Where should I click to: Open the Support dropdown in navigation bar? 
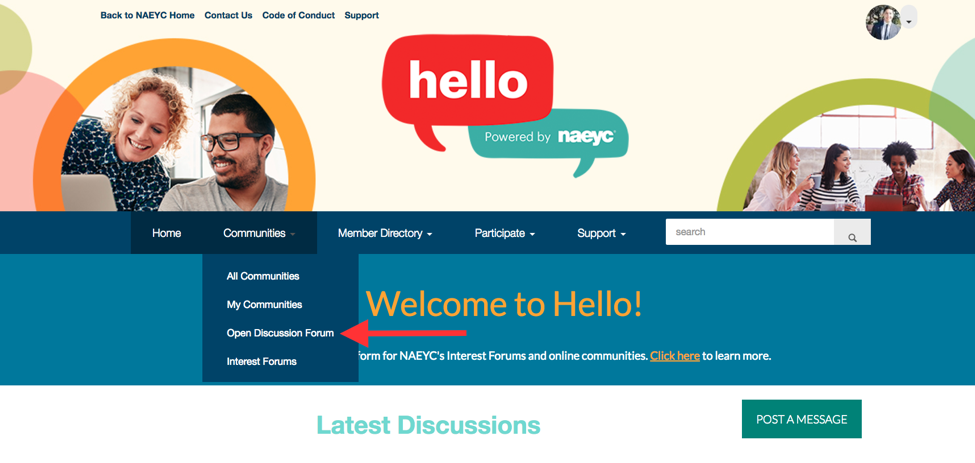[601, 233]
